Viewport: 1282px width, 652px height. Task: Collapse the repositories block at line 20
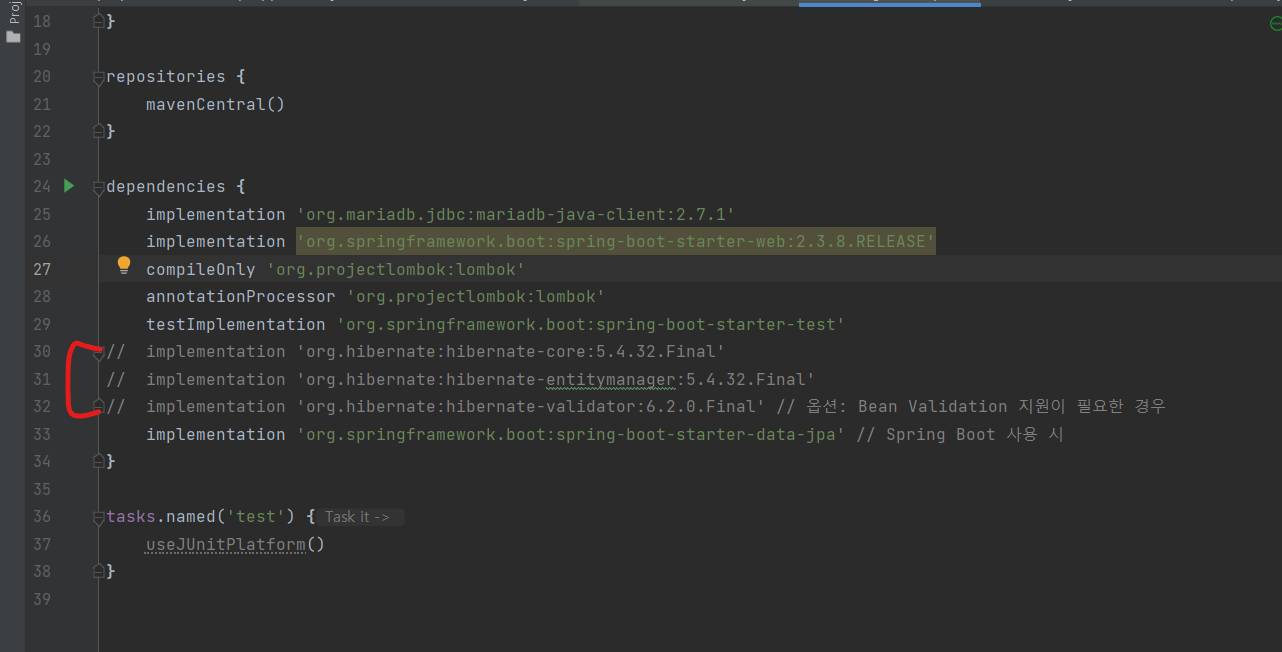click(x=98, y=77)
